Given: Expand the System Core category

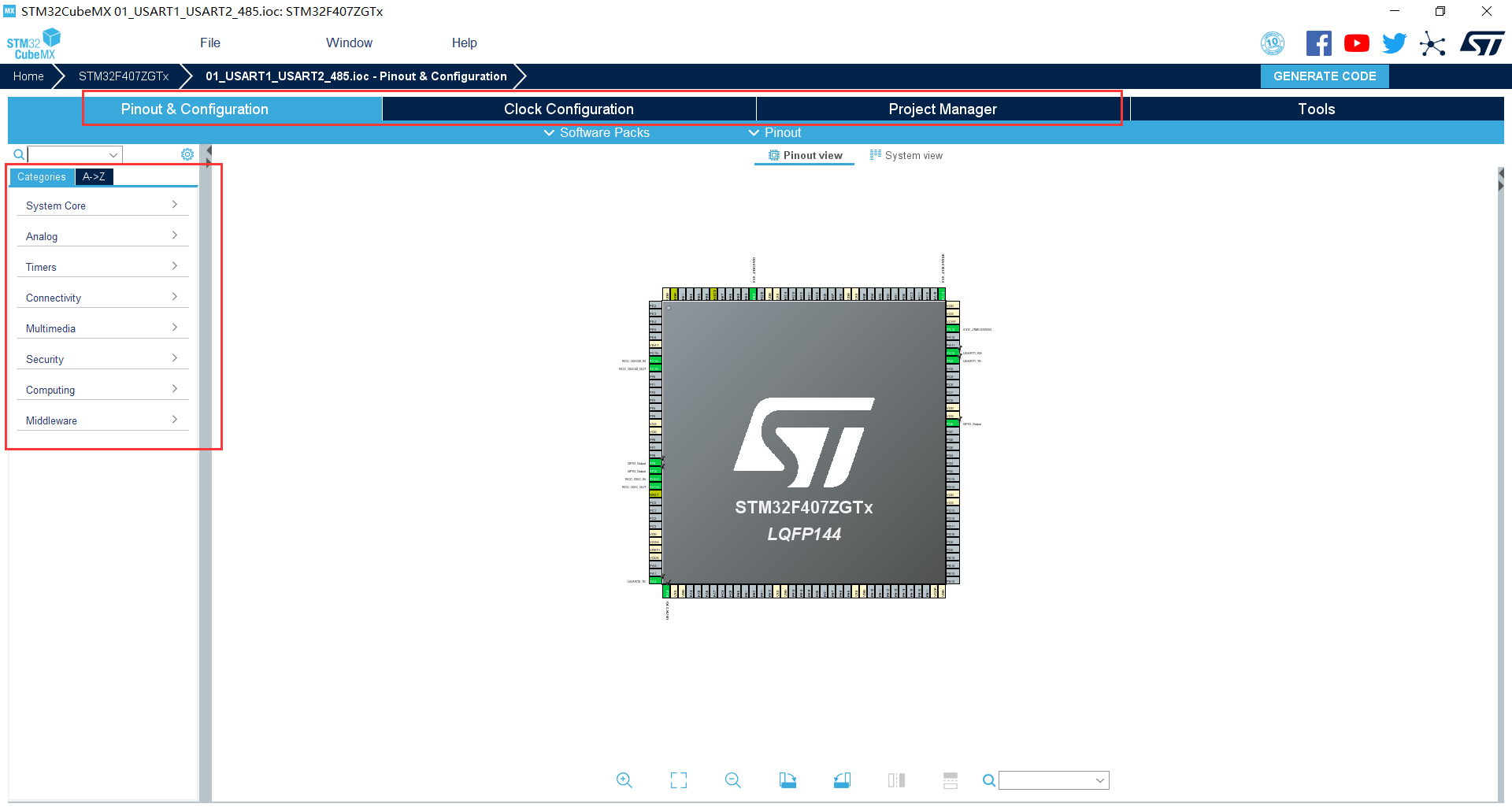Looking at the screenshot, I should point(102,206).
